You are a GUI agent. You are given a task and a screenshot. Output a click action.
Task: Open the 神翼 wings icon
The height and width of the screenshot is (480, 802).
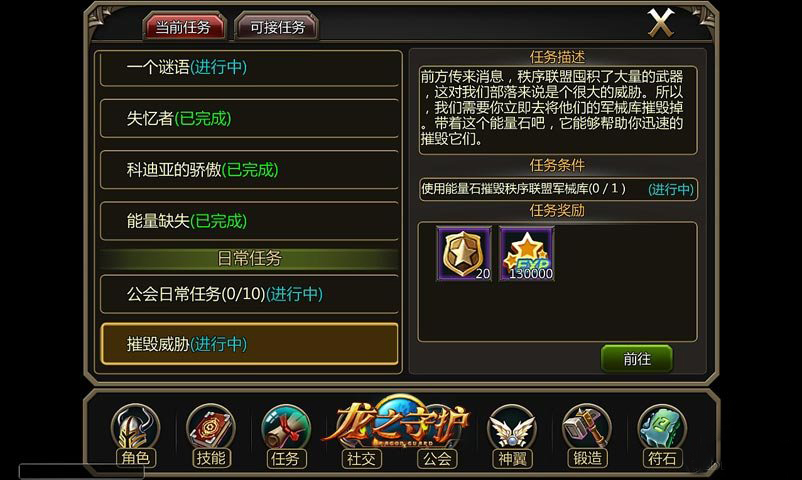tap(511, 435)
